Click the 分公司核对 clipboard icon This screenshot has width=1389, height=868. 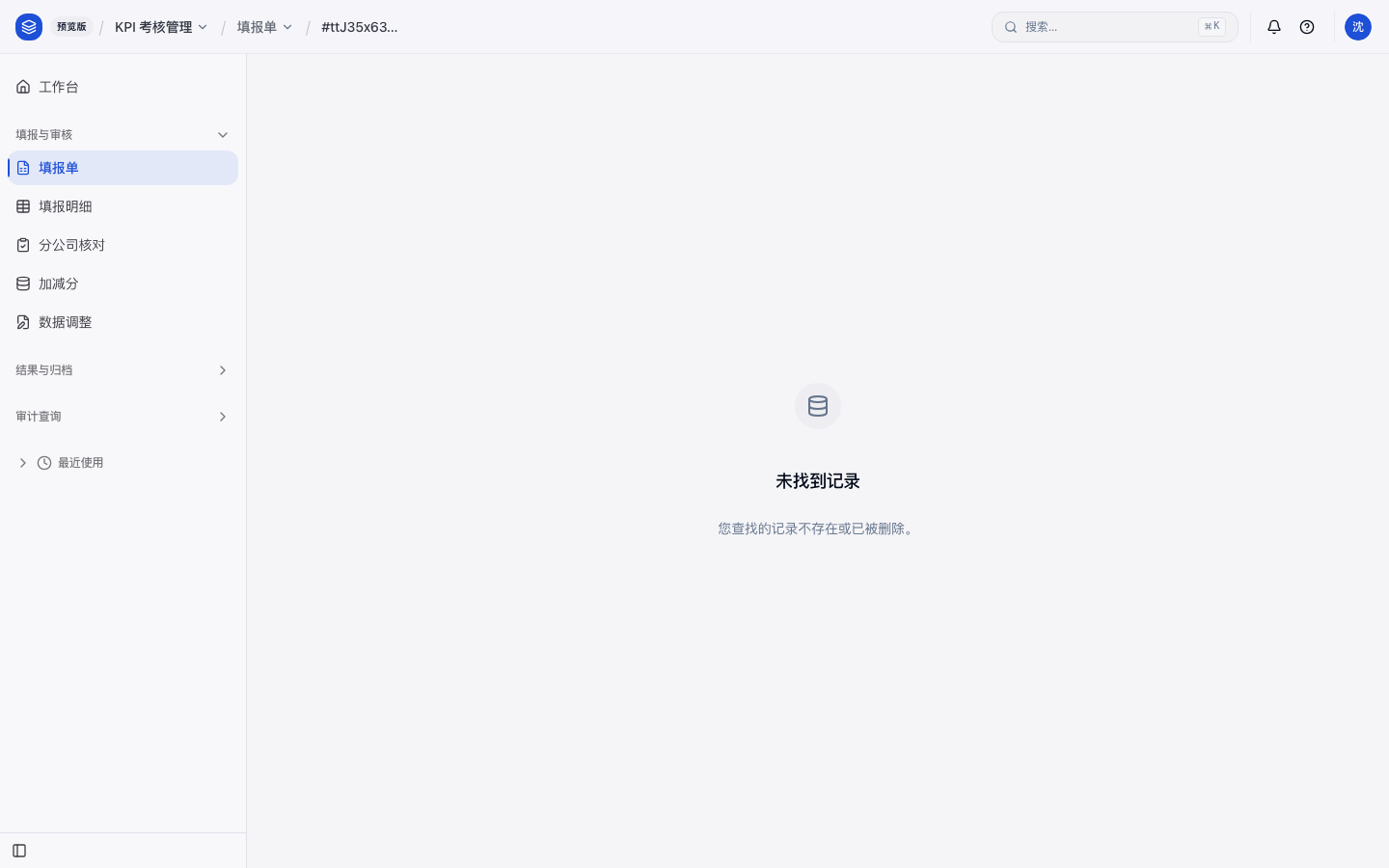click(x=23, y=245)
